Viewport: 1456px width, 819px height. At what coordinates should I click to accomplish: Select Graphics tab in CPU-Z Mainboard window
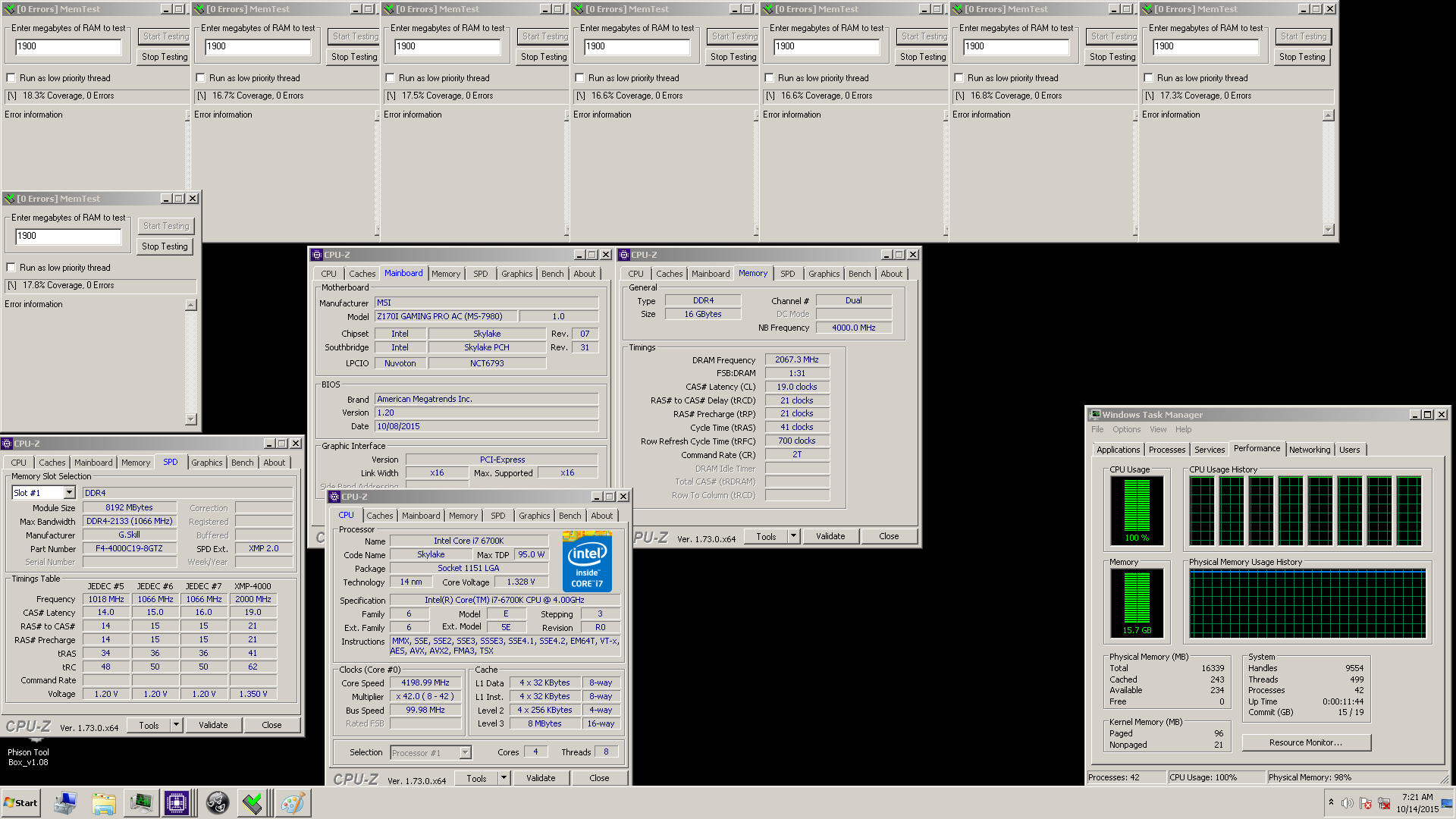[517, 274]
